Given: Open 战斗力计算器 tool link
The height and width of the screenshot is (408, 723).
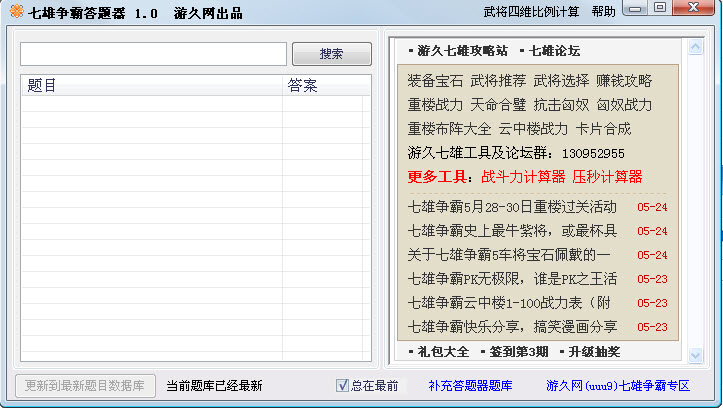Looking at the screenshot, I should pyautogui.click(x=523, y=177).
